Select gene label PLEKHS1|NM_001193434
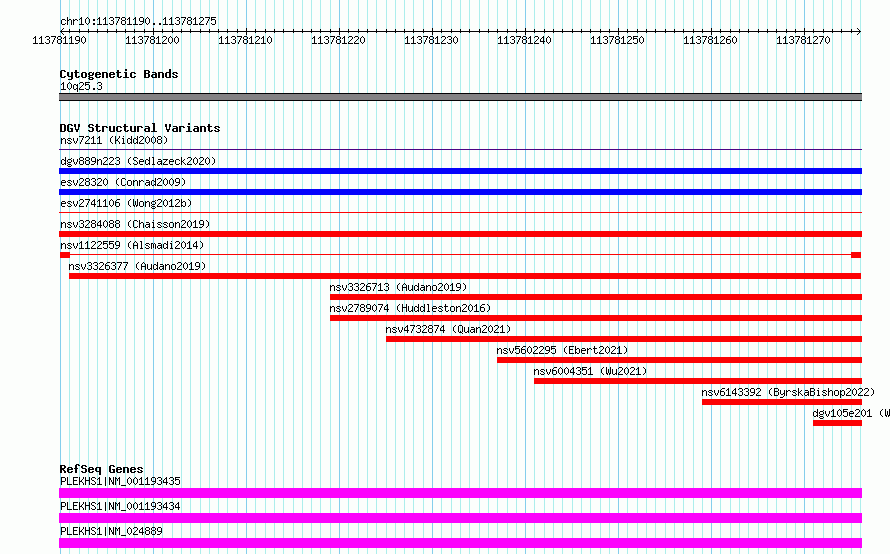 (x=120, y=506)
